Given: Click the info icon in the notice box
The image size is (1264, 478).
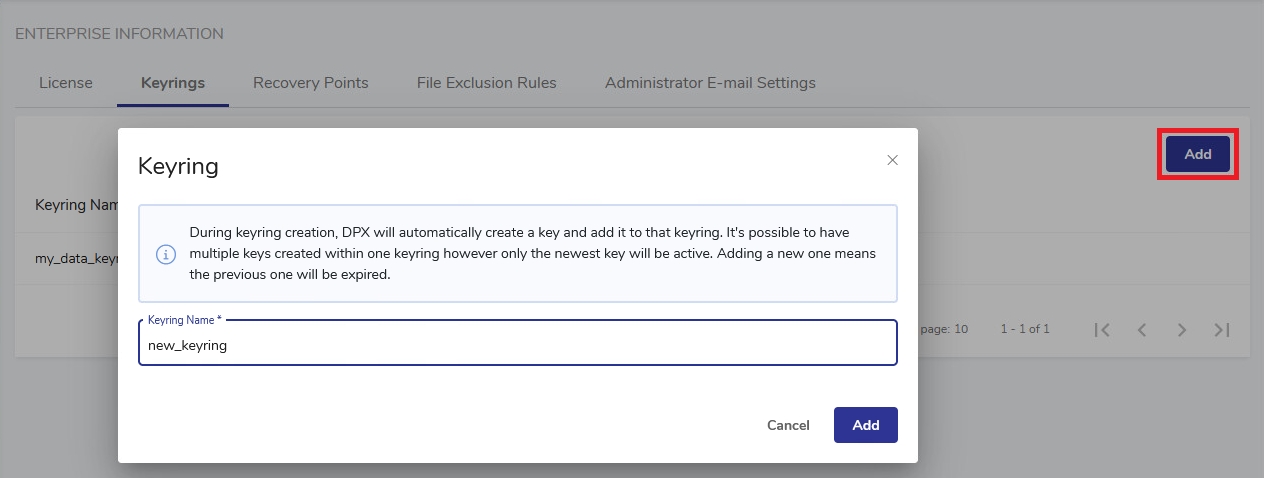Looking at the screenshot, I should (166, 254).
